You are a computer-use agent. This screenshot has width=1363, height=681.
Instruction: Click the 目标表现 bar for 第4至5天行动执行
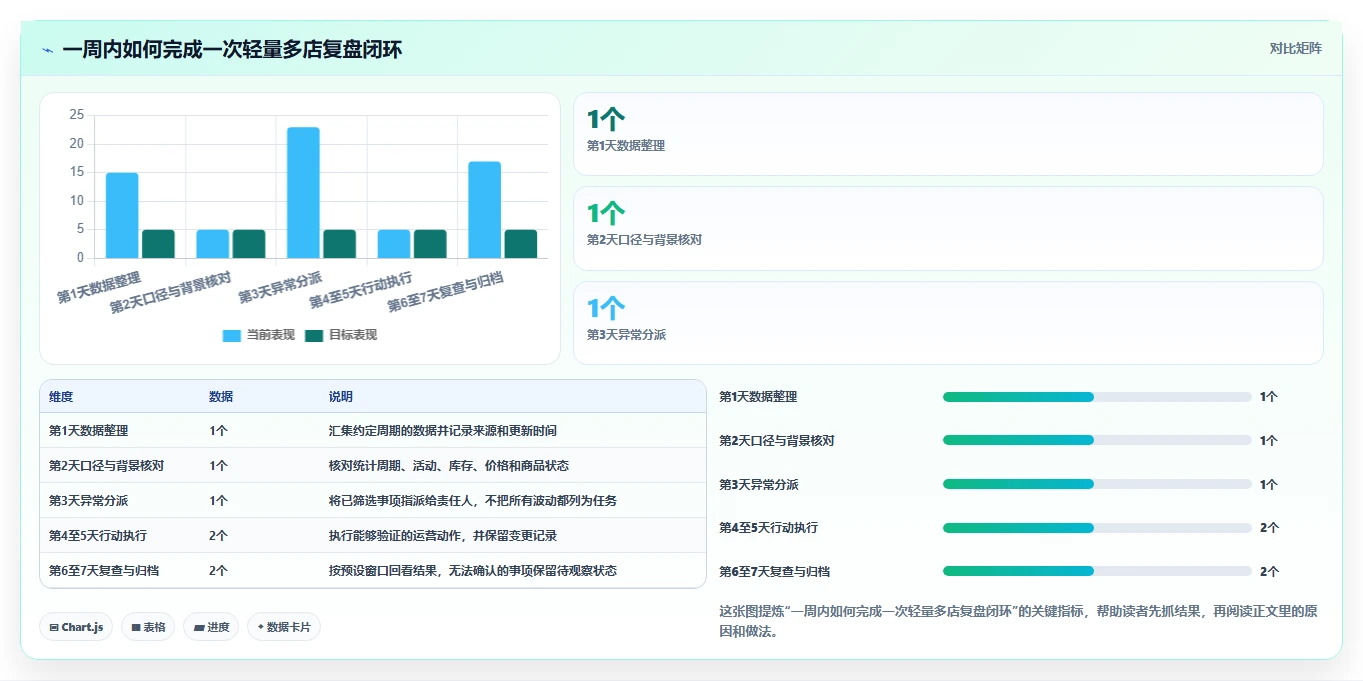[x=430, y=244]
